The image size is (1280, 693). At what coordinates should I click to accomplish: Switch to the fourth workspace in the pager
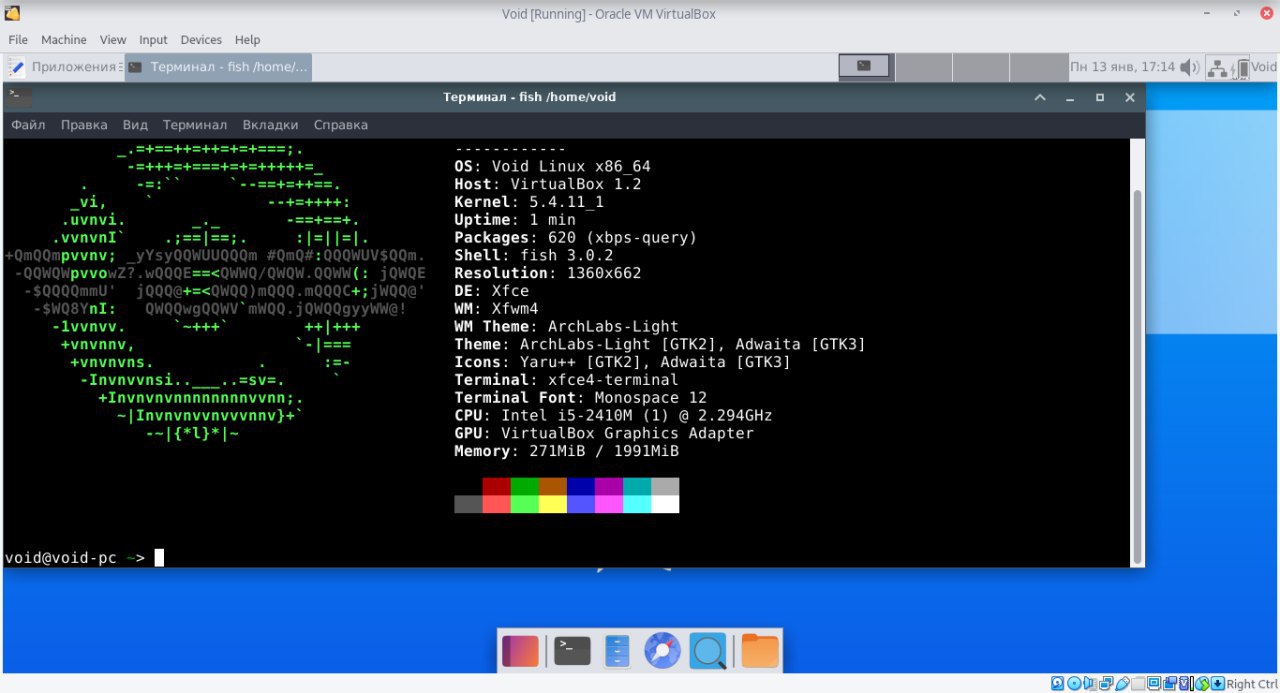click(1037, 67)
